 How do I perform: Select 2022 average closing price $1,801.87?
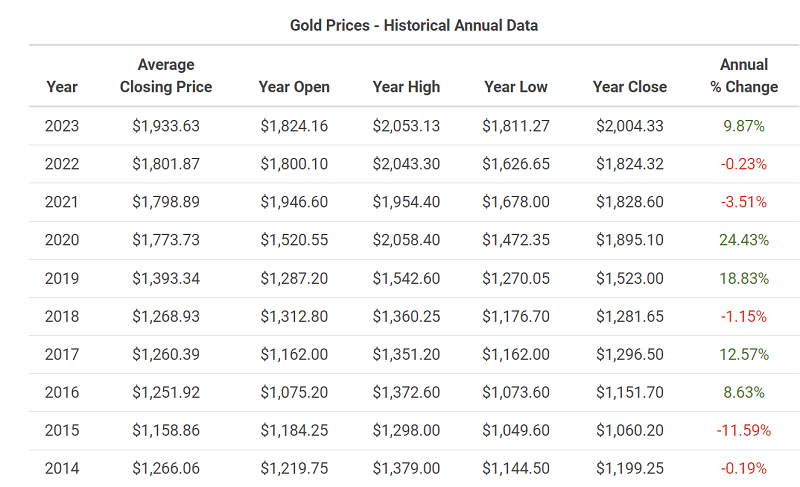[x=166, y=164]
